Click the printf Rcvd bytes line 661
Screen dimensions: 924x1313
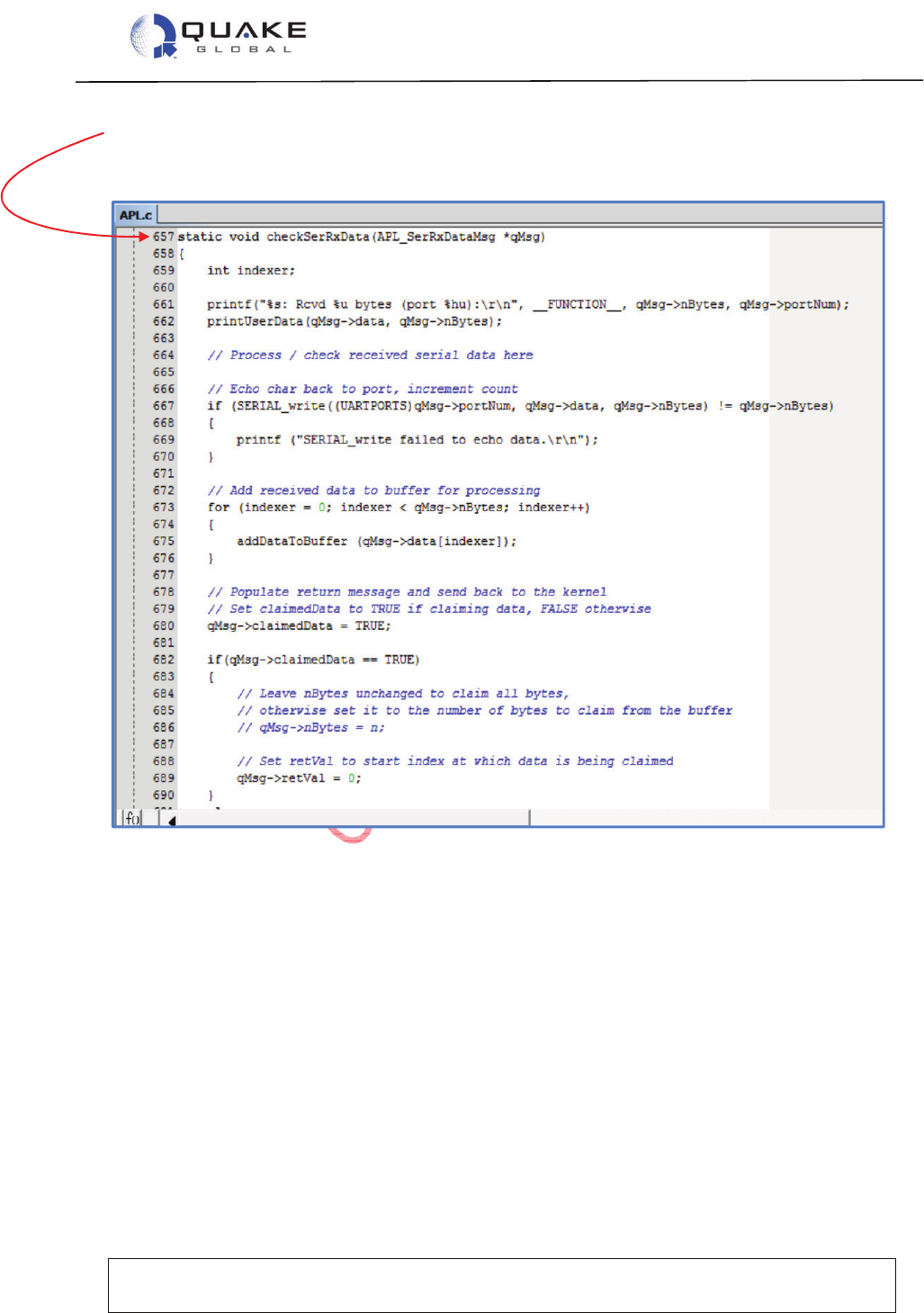528,304
